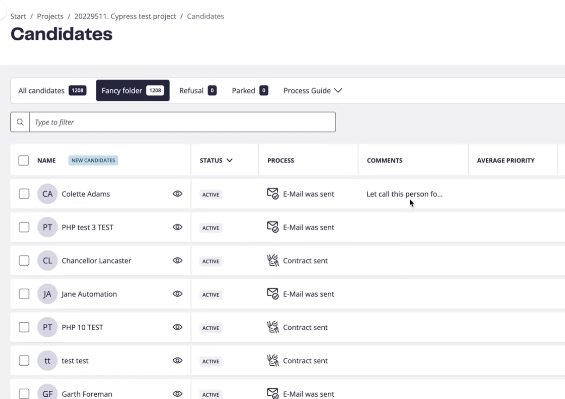Click the search magnifier icon
Viewport: 565px width, 399px height.
tap(20, 122)
